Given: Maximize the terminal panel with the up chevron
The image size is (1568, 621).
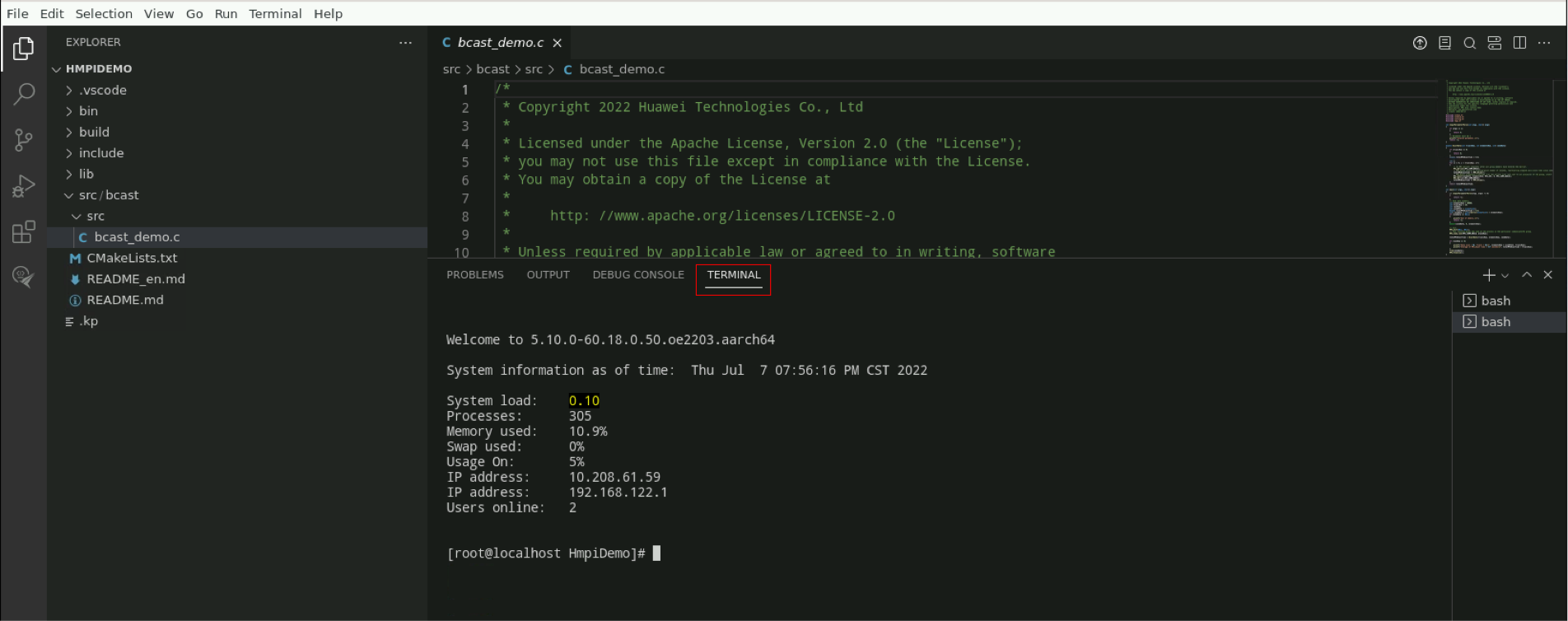Looking at the screenshot, I should pyautogui.click(x=1527, y=275).
